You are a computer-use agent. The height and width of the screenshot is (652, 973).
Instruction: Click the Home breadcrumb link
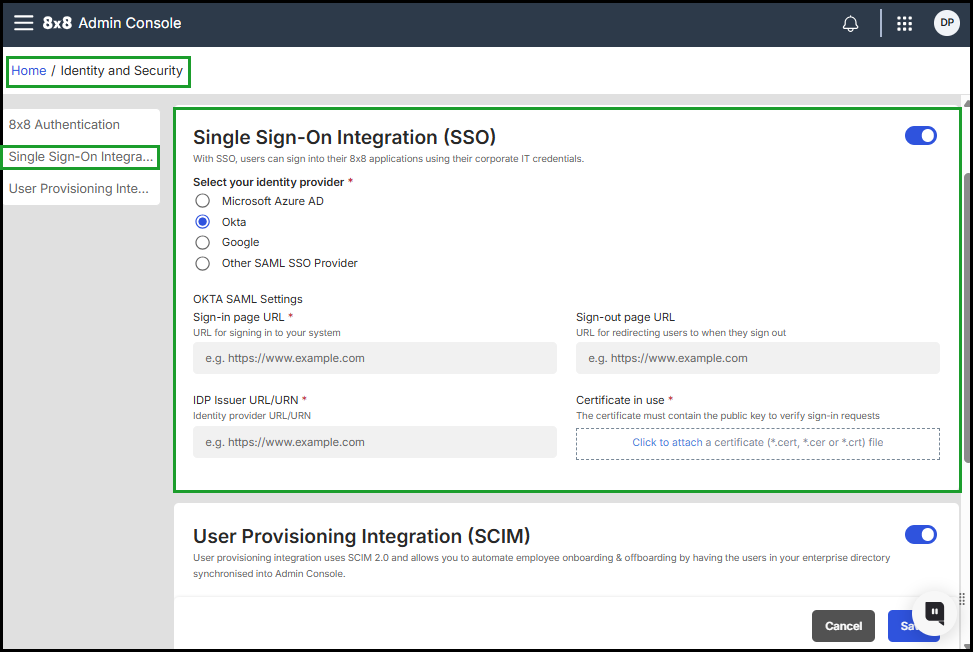click(x=29, y=71)
